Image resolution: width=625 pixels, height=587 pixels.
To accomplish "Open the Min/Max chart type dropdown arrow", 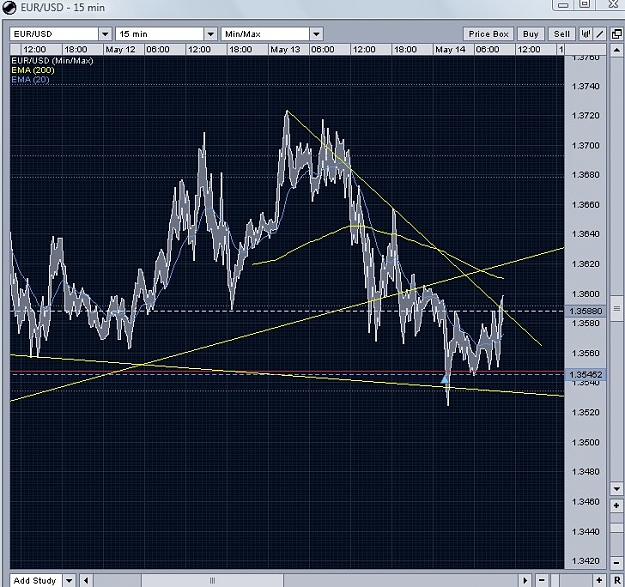I will [316, 34].
